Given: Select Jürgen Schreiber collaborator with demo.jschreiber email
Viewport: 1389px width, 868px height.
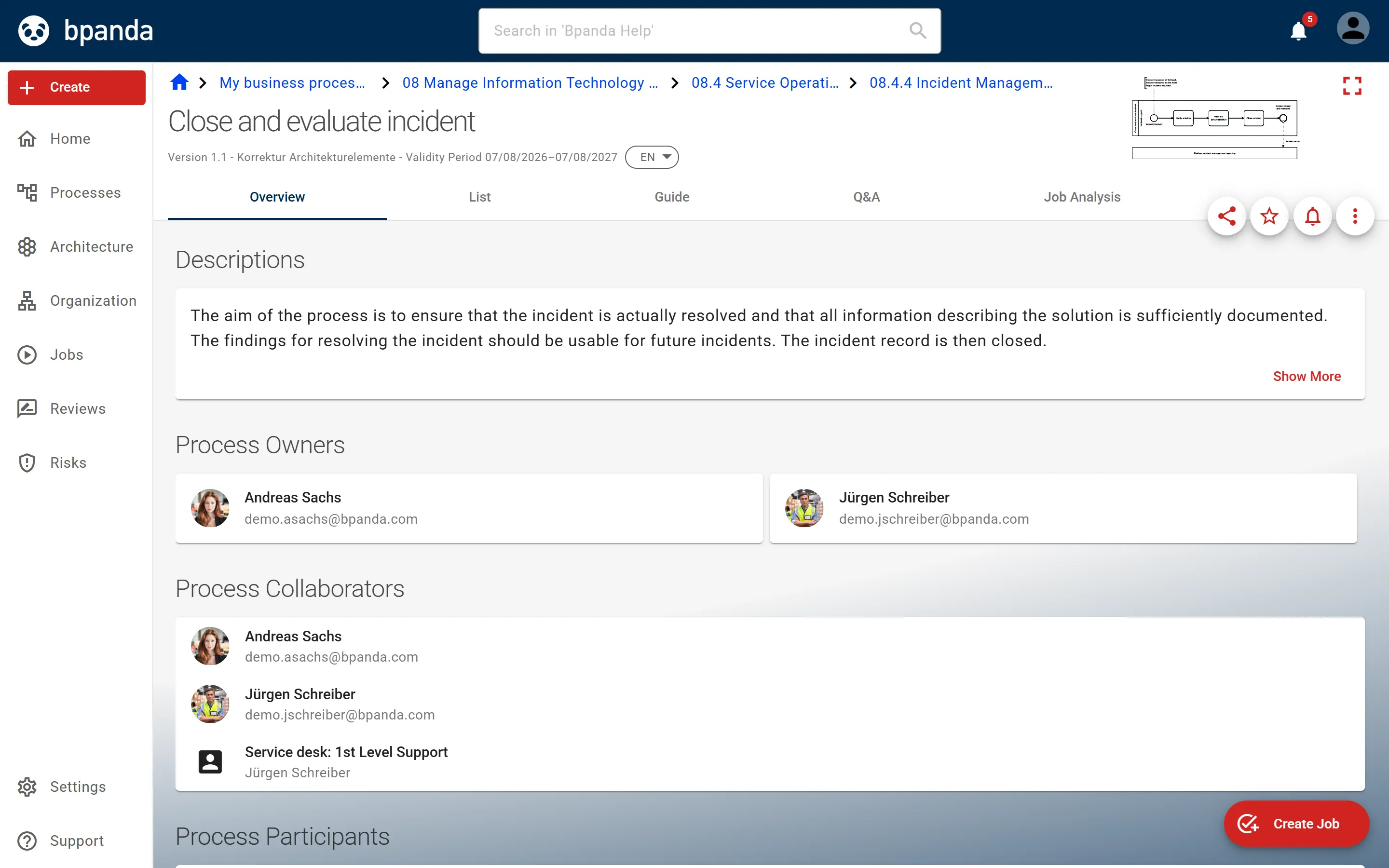Looking at the screenshot, I should pyautogui.click(x=770, y=704).
